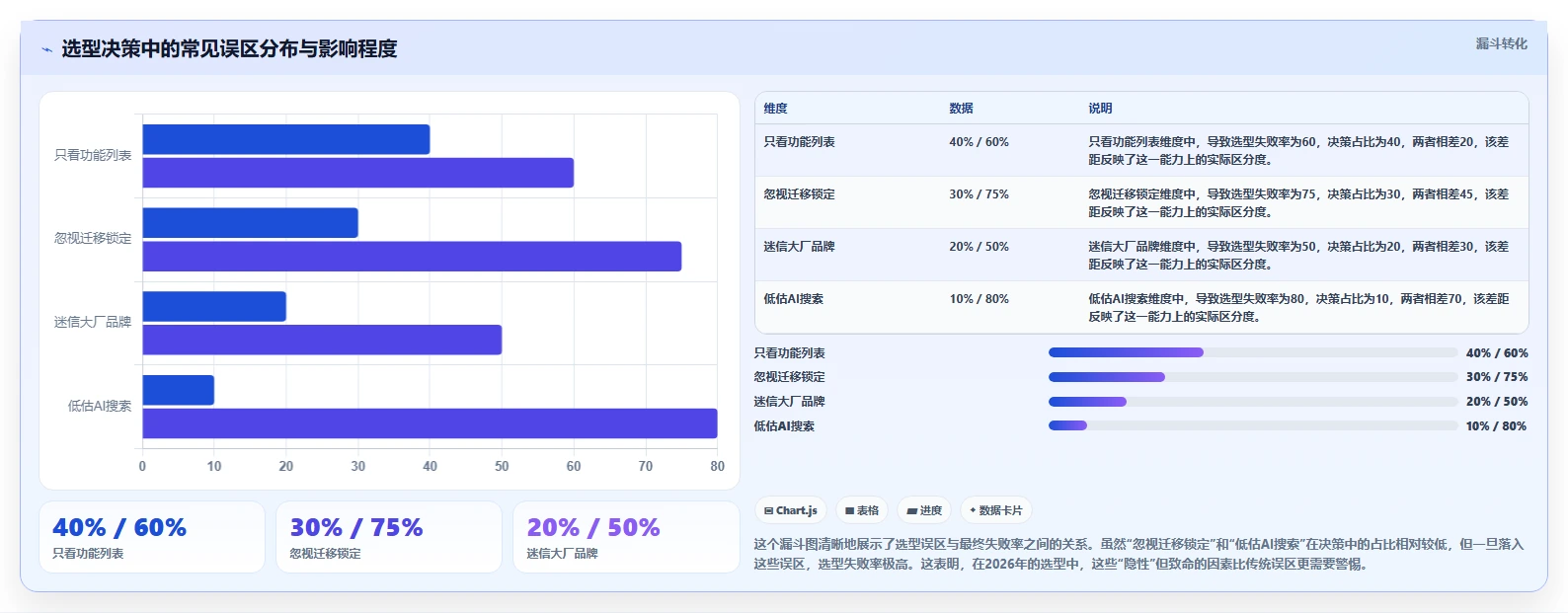Click the 低估AI搜索 y-axis label
This screenshot has width=1568, height=613.
click(100, 406)
